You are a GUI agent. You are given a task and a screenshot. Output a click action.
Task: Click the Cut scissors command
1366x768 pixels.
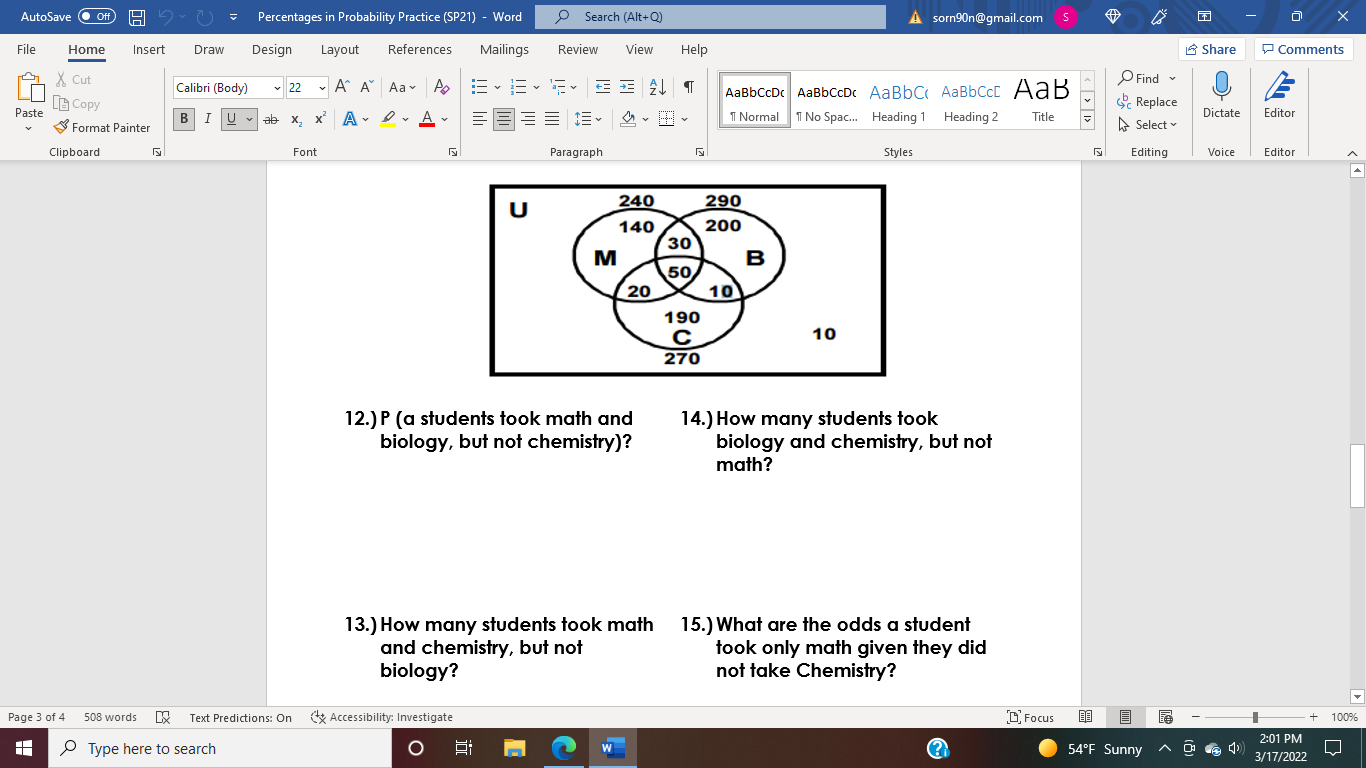pyautogui.click(x=73, y=79)
